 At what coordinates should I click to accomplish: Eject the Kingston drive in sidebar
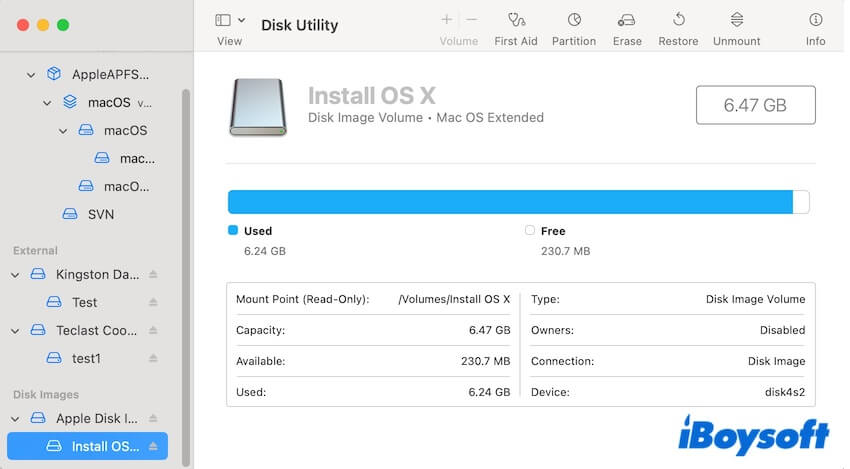click(153, 274)
